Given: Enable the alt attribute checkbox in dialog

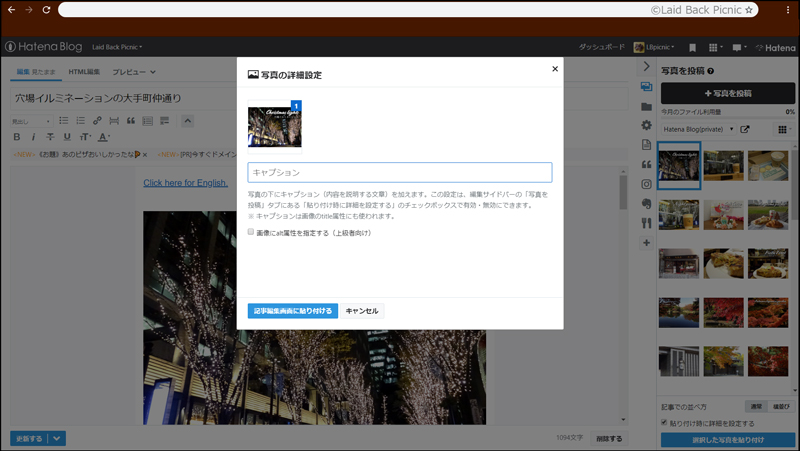Looking at the screenshot, I should pos(251,232).
